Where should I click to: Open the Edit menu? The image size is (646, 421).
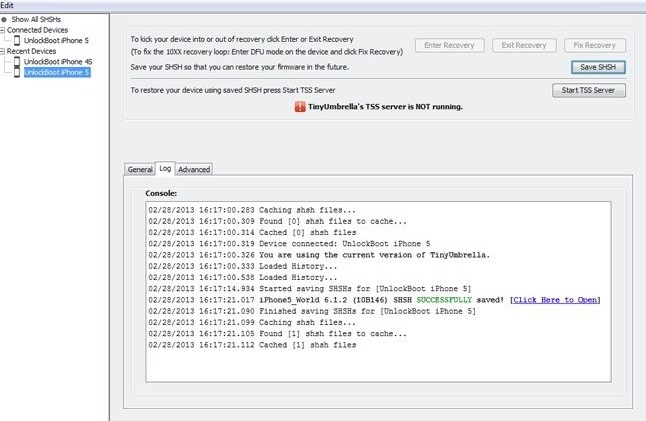[x=8, y=5]
